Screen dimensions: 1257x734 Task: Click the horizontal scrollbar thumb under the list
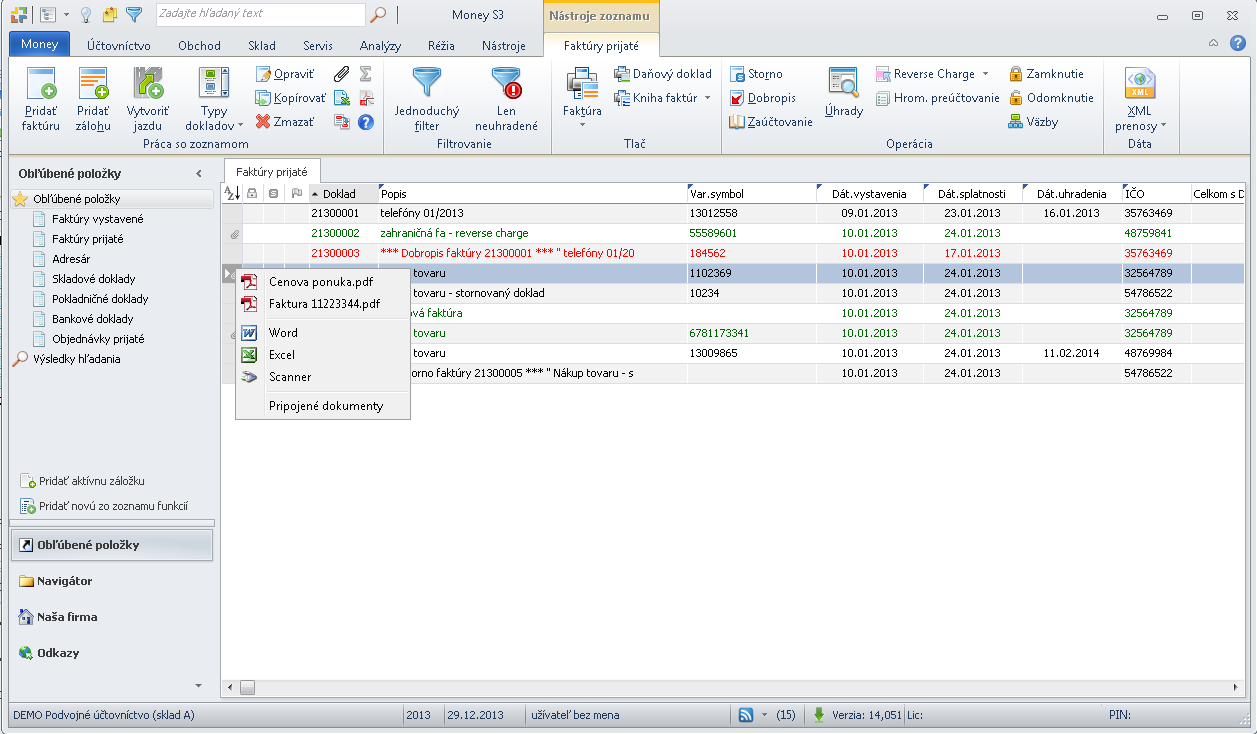247,687
